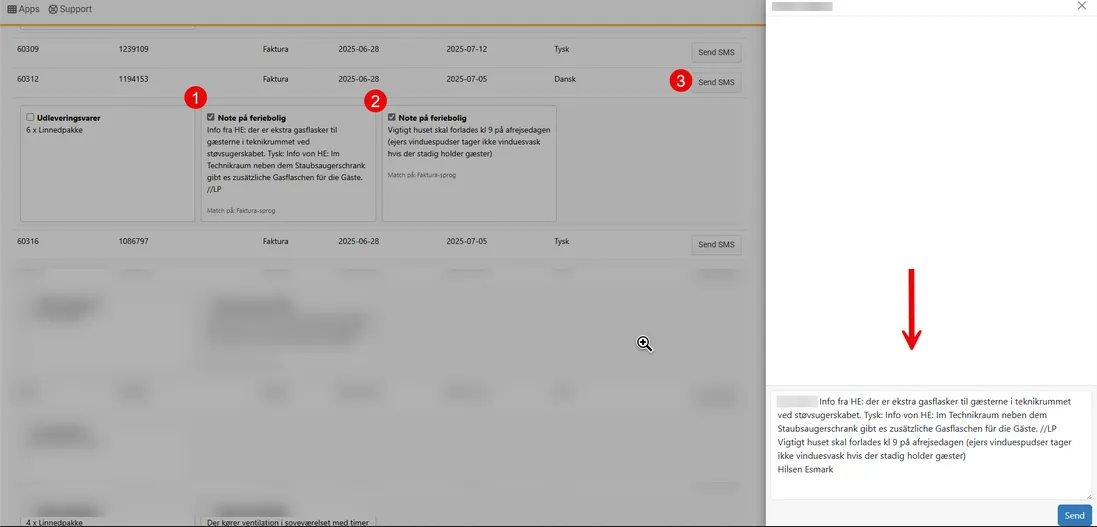
Task: Click the red number 2 marker
Action: [376, 100]
